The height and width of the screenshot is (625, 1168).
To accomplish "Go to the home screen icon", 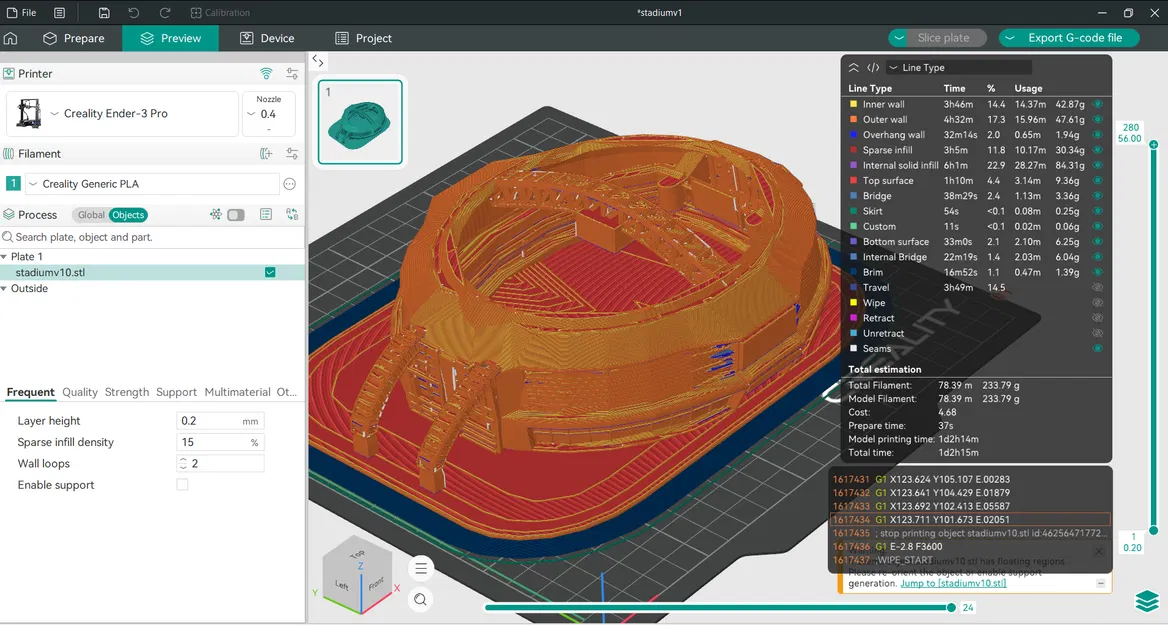I will pos(11,38).
